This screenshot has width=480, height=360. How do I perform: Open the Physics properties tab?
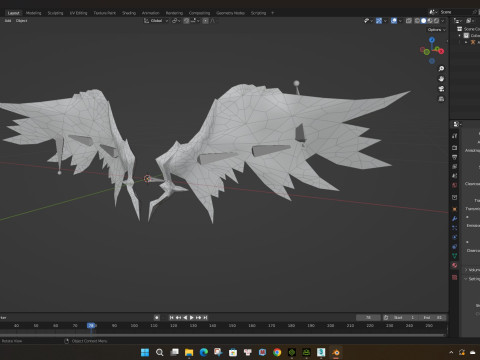coord(455,237)
